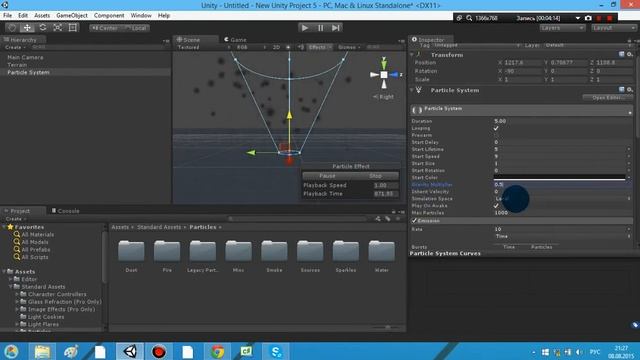The height and width of the screenshot is (360, 640).
Task: Toggle the Looping checkbox
Action: [496, 128]
